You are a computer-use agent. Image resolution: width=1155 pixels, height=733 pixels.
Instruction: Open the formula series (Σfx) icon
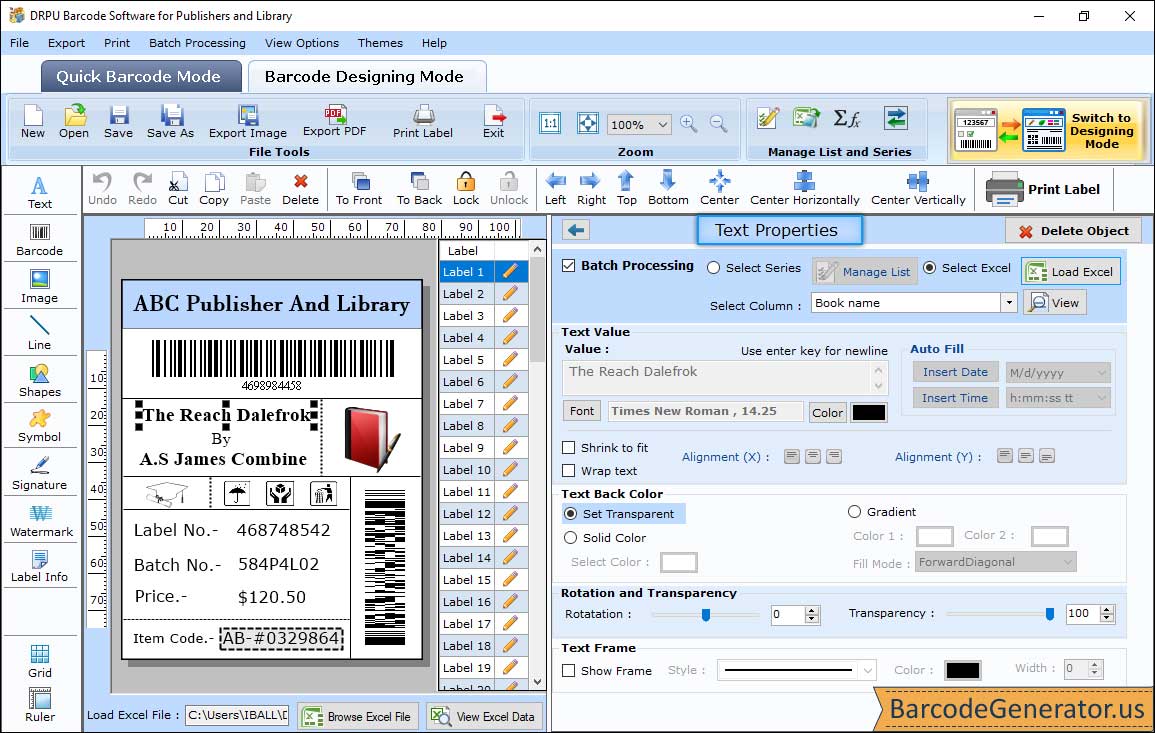[847, 118]
